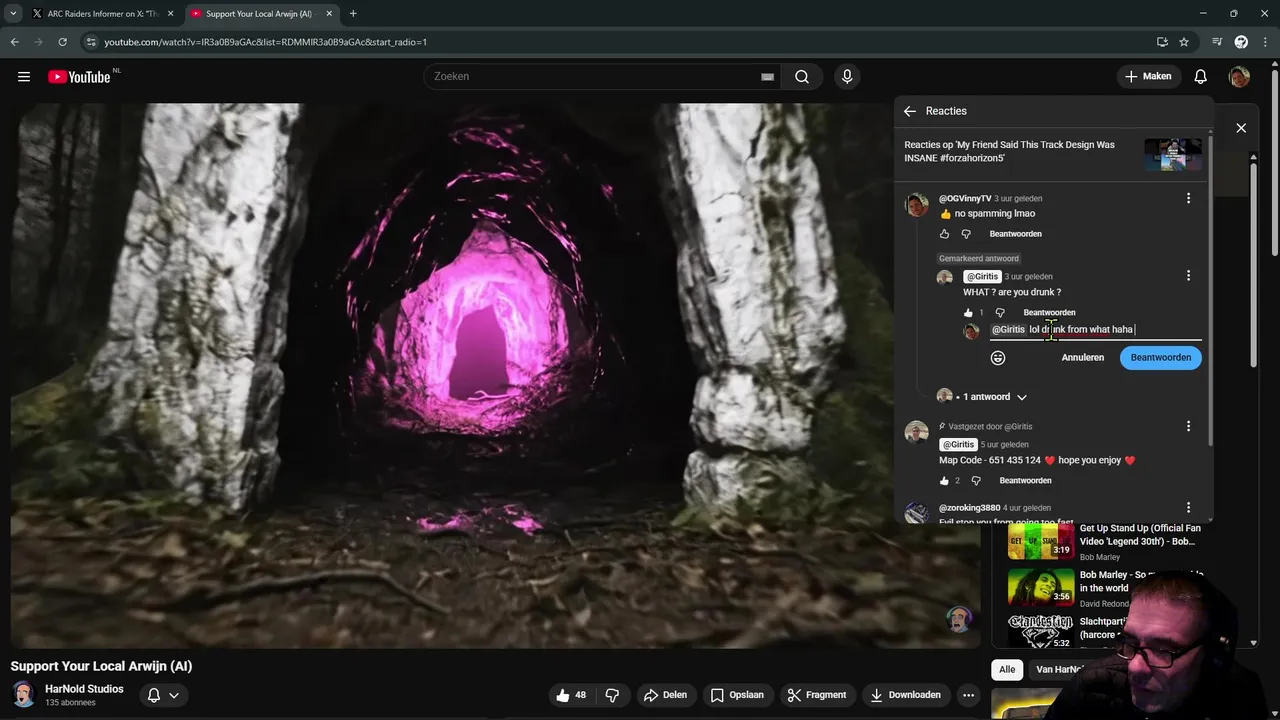Submit reply with blue Beantwoorden button

pyautogui.click(x=1161, y=358)
